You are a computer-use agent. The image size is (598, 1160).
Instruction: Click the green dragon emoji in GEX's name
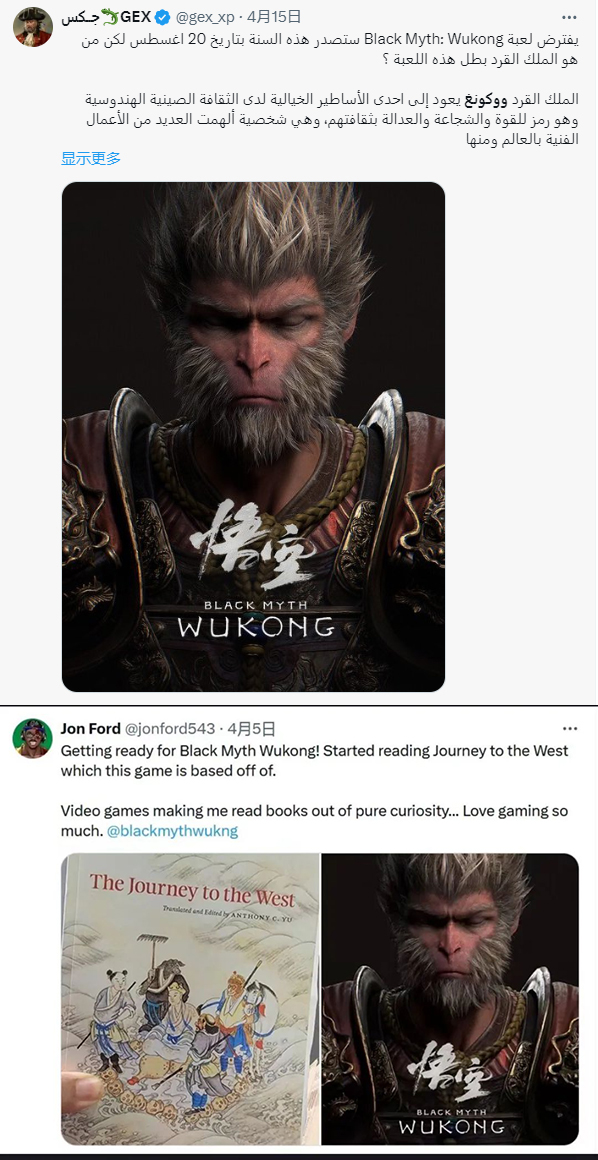[110, 16]
